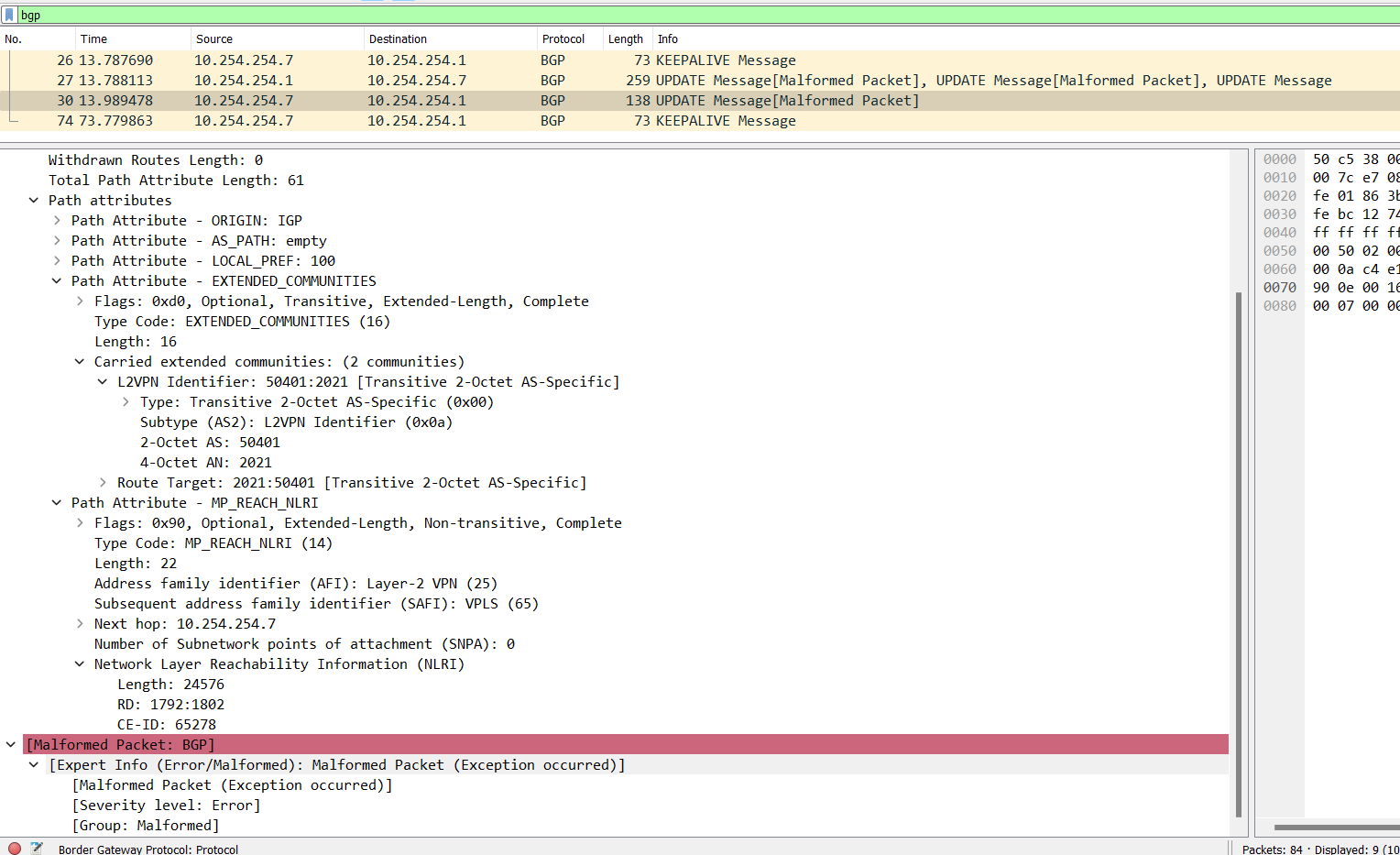The image size is (1400, 855).
Task: Expand Flags: 0xd0 details
Action: [x=80, y=301]
